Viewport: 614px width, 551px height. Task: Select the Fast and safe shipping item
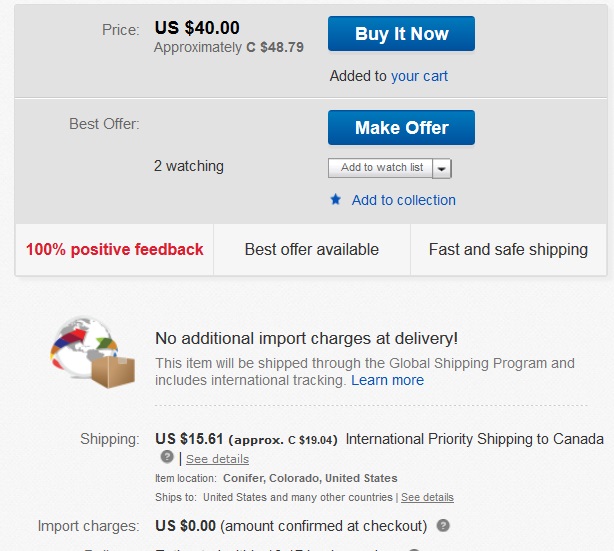coord(508,249)
